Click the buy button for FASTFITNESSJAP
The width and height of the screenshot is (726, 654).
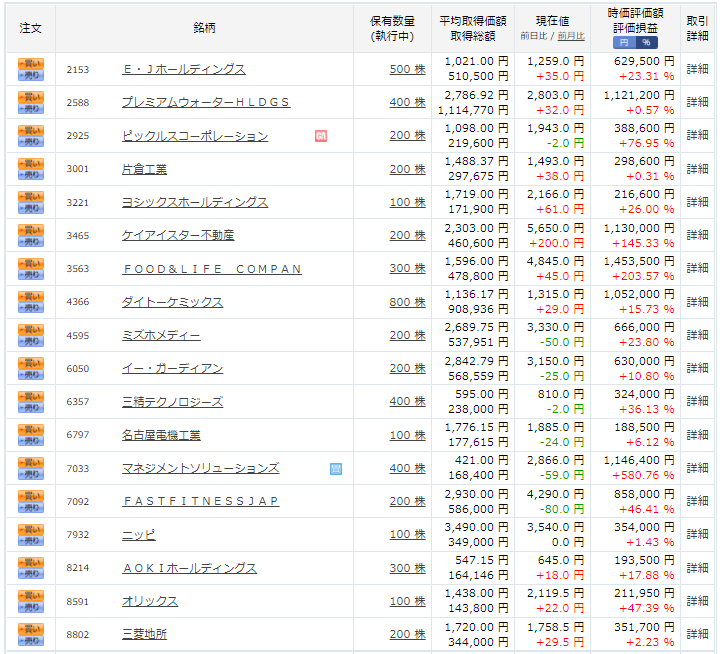[x=31, y=496]
